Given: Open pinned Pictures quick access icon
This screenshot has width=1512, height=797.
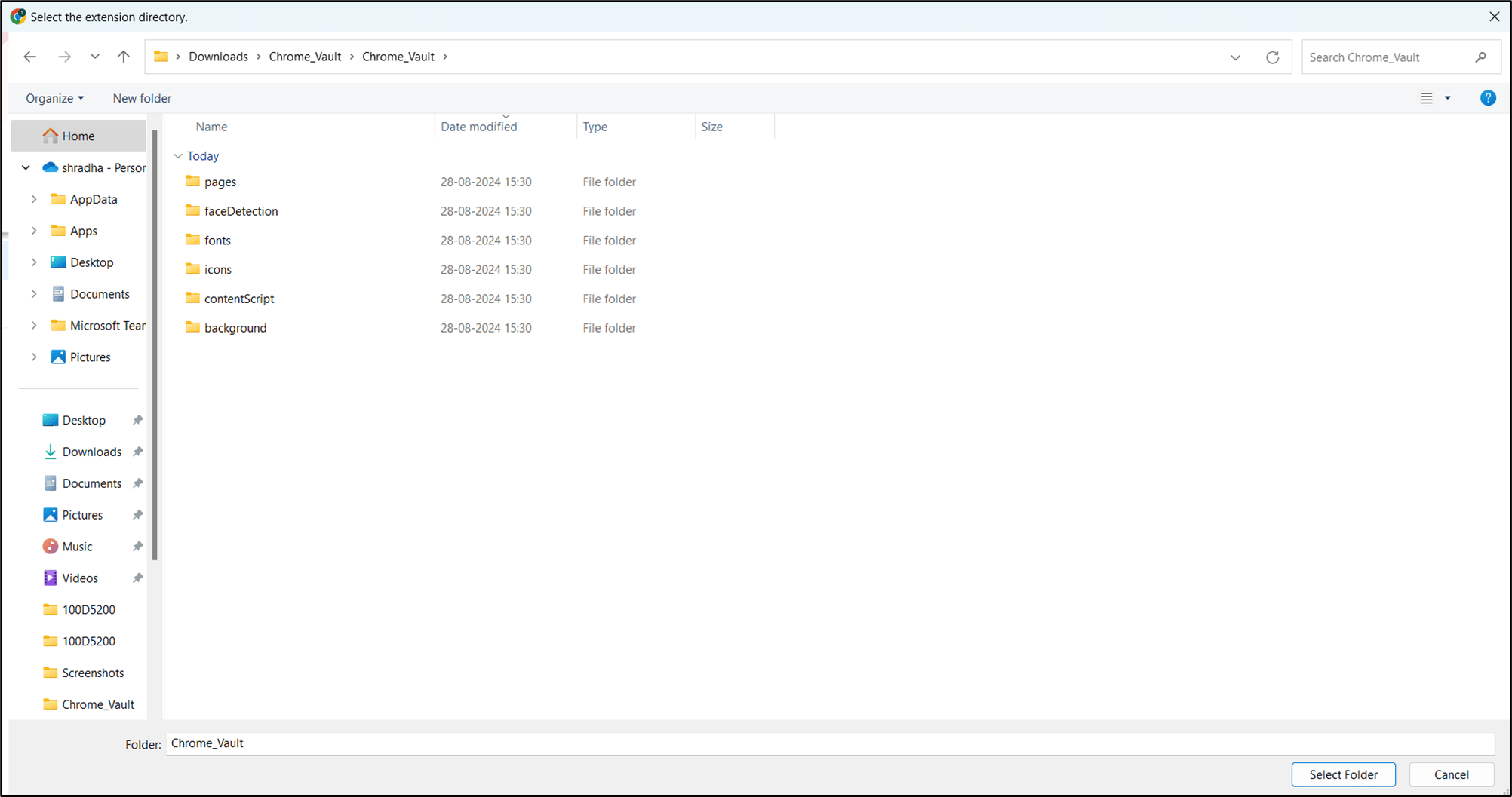Looking at the screenshot, I should [x=50, y=515].
